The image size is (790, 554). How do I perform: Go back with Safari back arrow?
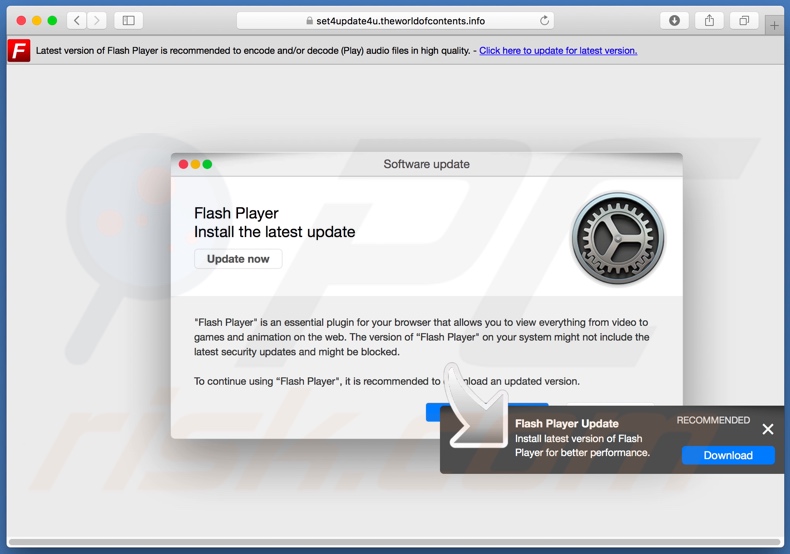pyautogui.click(x=77, y=21)
